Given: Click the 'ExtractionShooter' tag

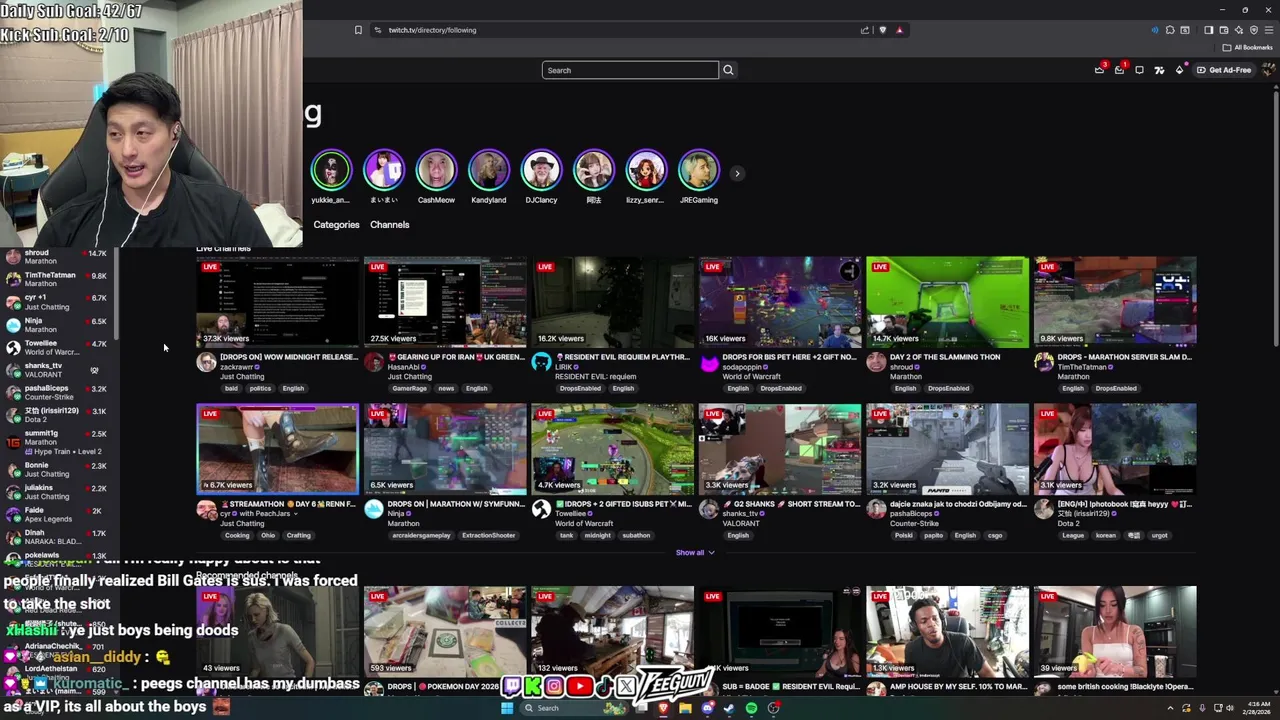Looking at the screenshot, I should pyautogui.click(x=488, y=535).
